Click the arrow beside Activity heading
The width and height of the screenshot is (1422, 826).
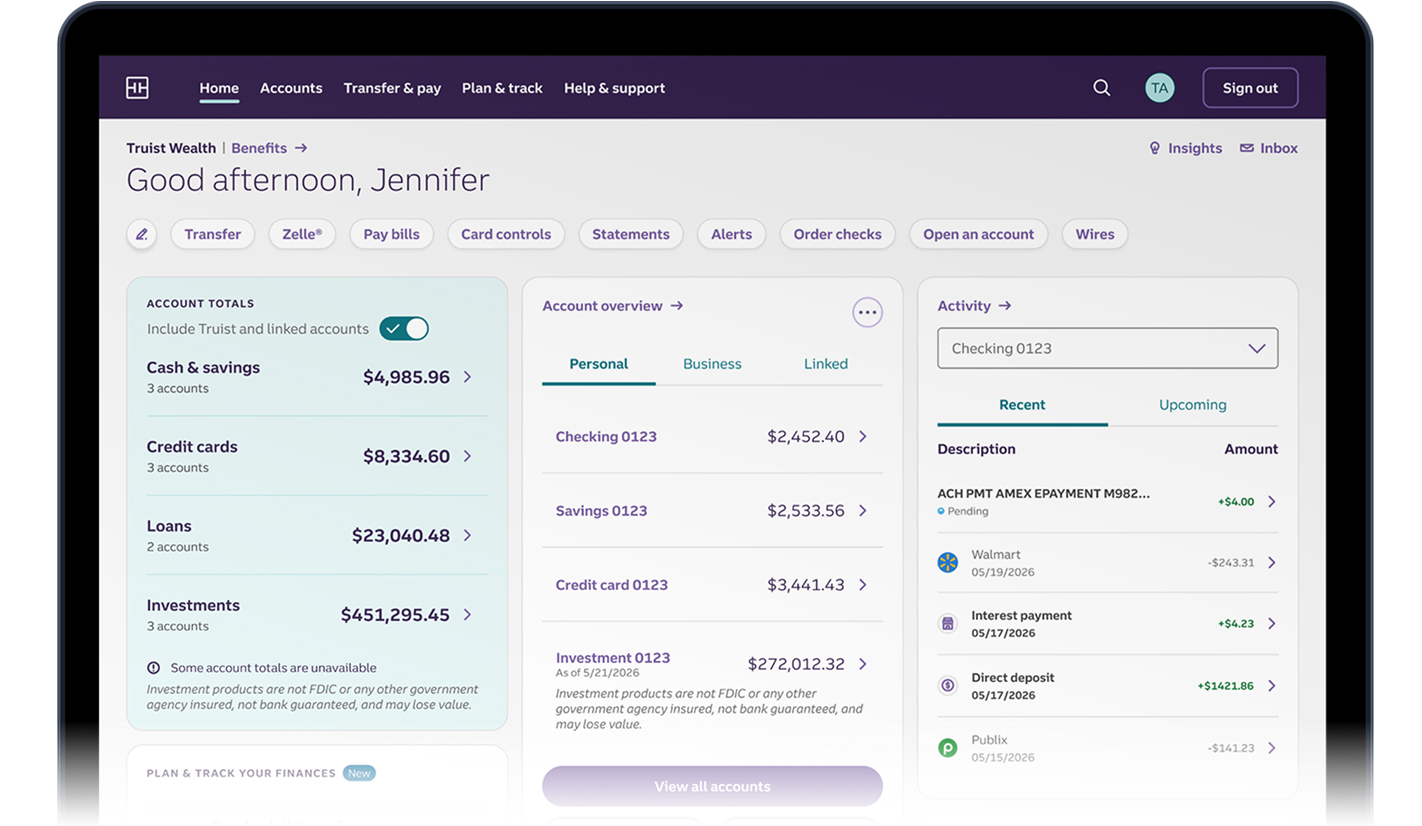pos(1005,306)
